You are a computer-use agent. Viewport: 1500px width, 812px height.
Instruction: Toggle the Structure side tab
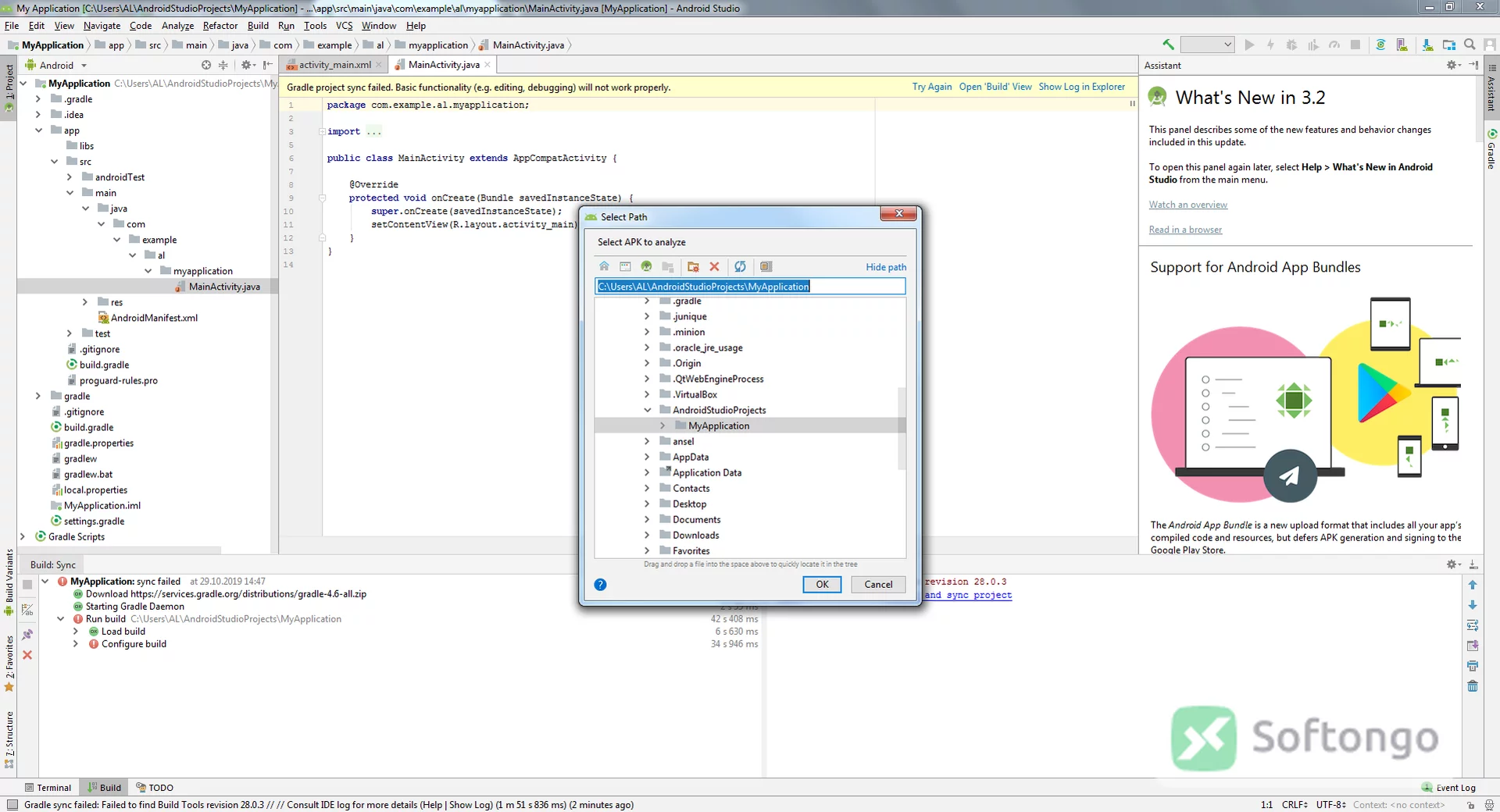pos(9,739)
